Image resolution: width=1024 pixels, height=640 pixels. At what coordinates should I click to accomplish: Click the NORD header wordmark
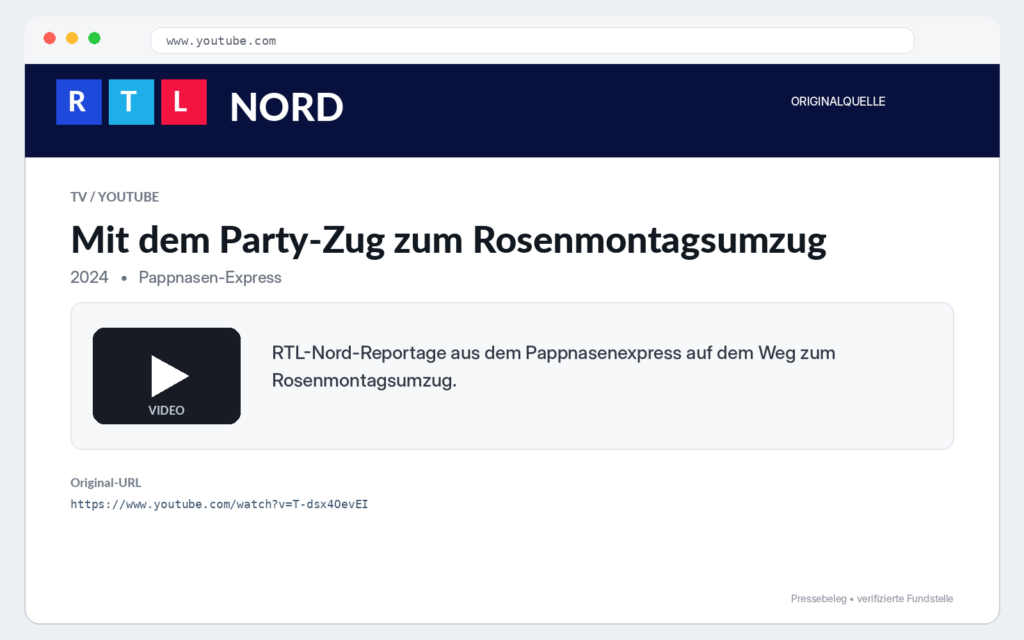[x=287, y=107]
